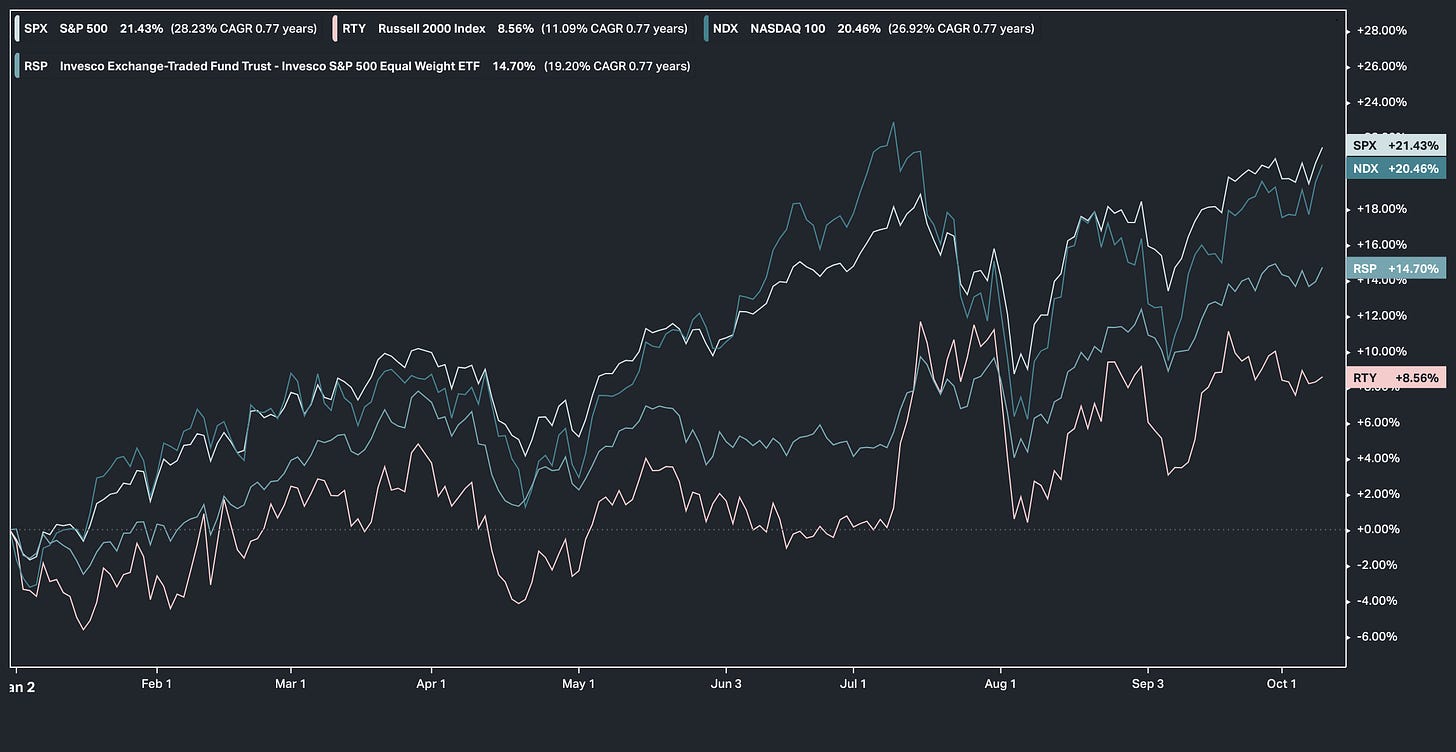
Task: Select the NDX ticker in legend
Action: pyautogui.click(x=726, y=29)
